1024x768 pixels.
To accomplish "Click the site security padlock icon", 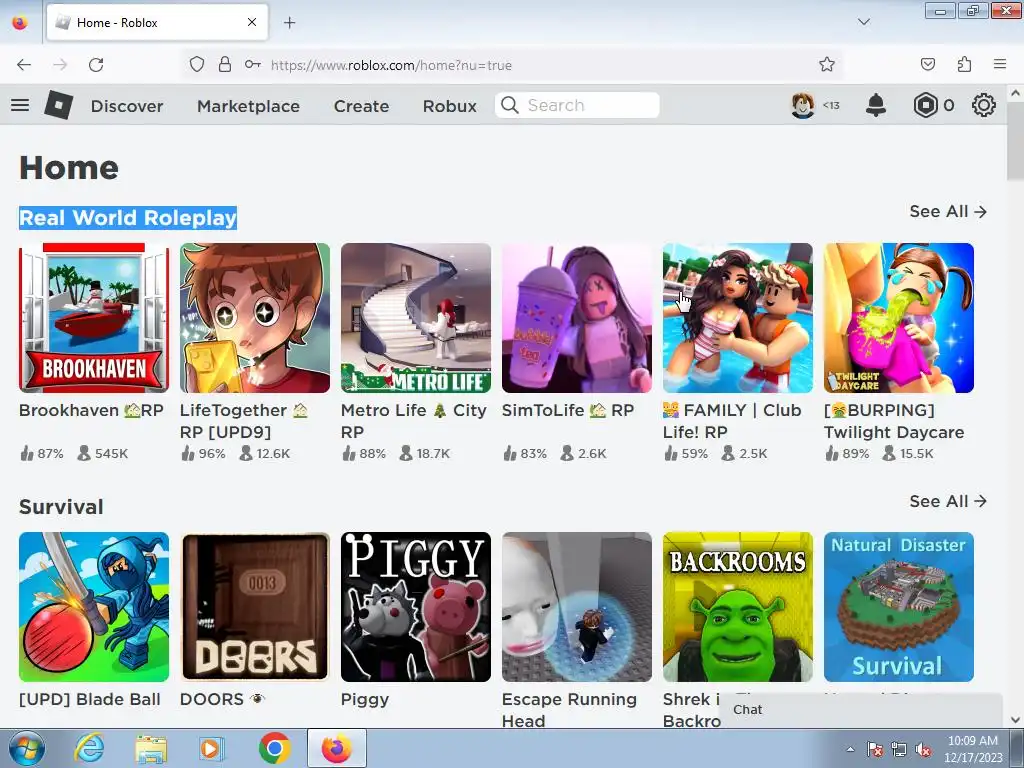I will [x=225, y=65].
